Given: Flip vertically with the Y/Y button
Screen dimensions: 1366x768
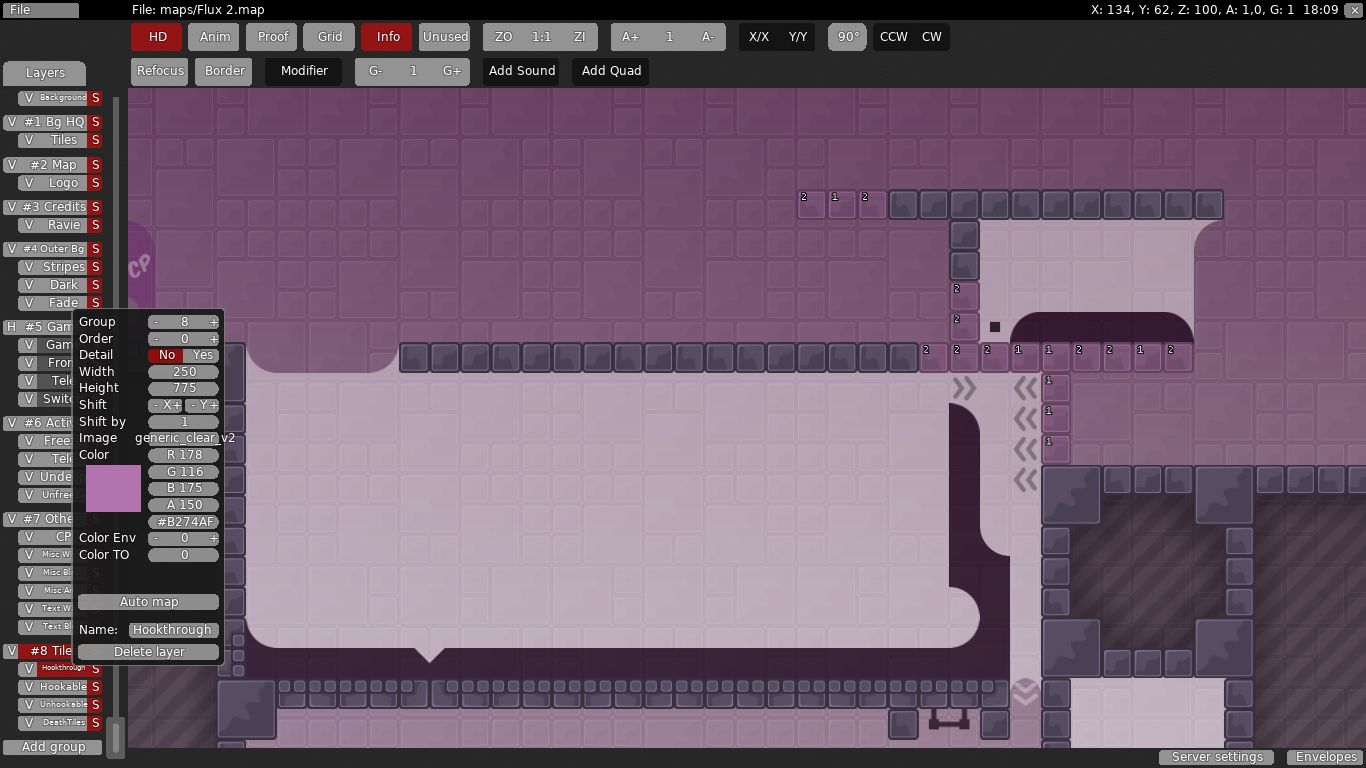Looking at the screenshot, I should click(797, 37).
